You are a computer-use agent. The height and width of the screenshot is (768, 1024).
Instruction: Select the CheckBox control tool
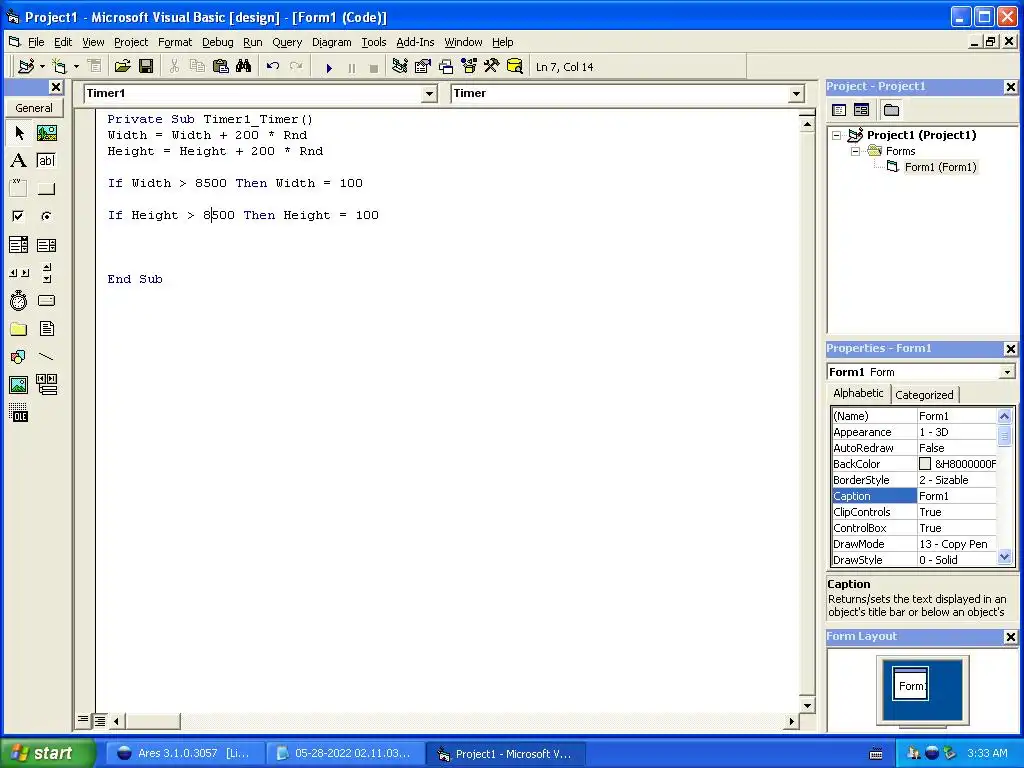19,216
